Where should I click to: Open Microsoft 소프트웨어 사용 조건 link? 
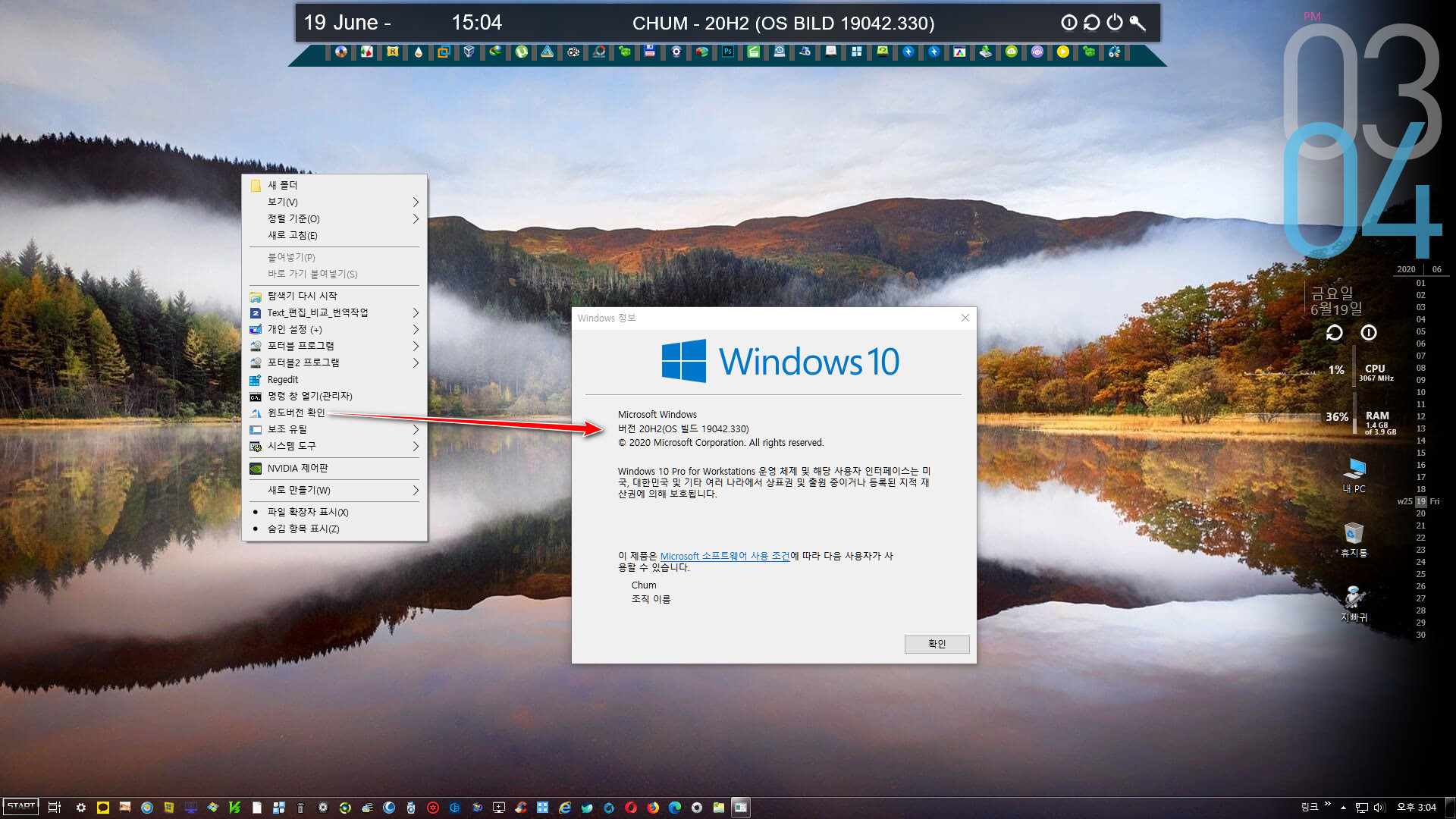click(725, 556)
